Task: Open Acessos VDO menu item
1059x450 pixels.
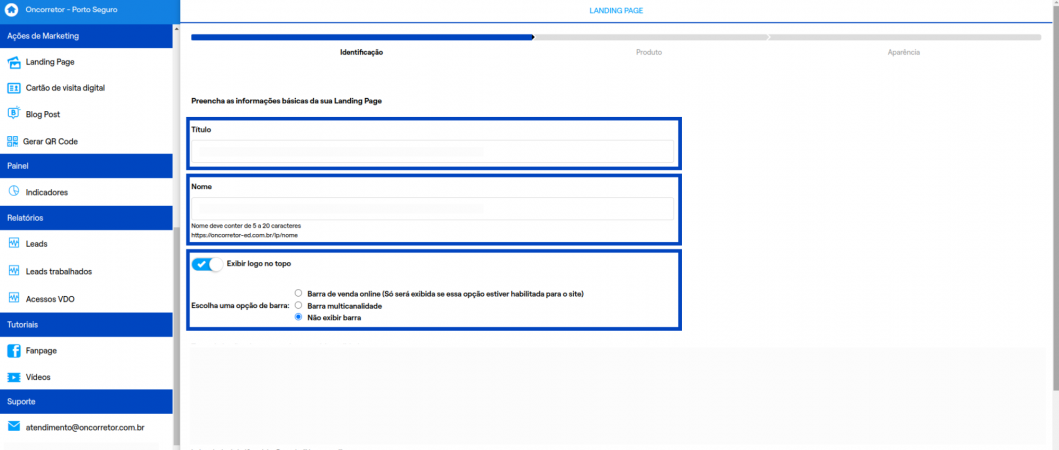Action: (50, 299)
